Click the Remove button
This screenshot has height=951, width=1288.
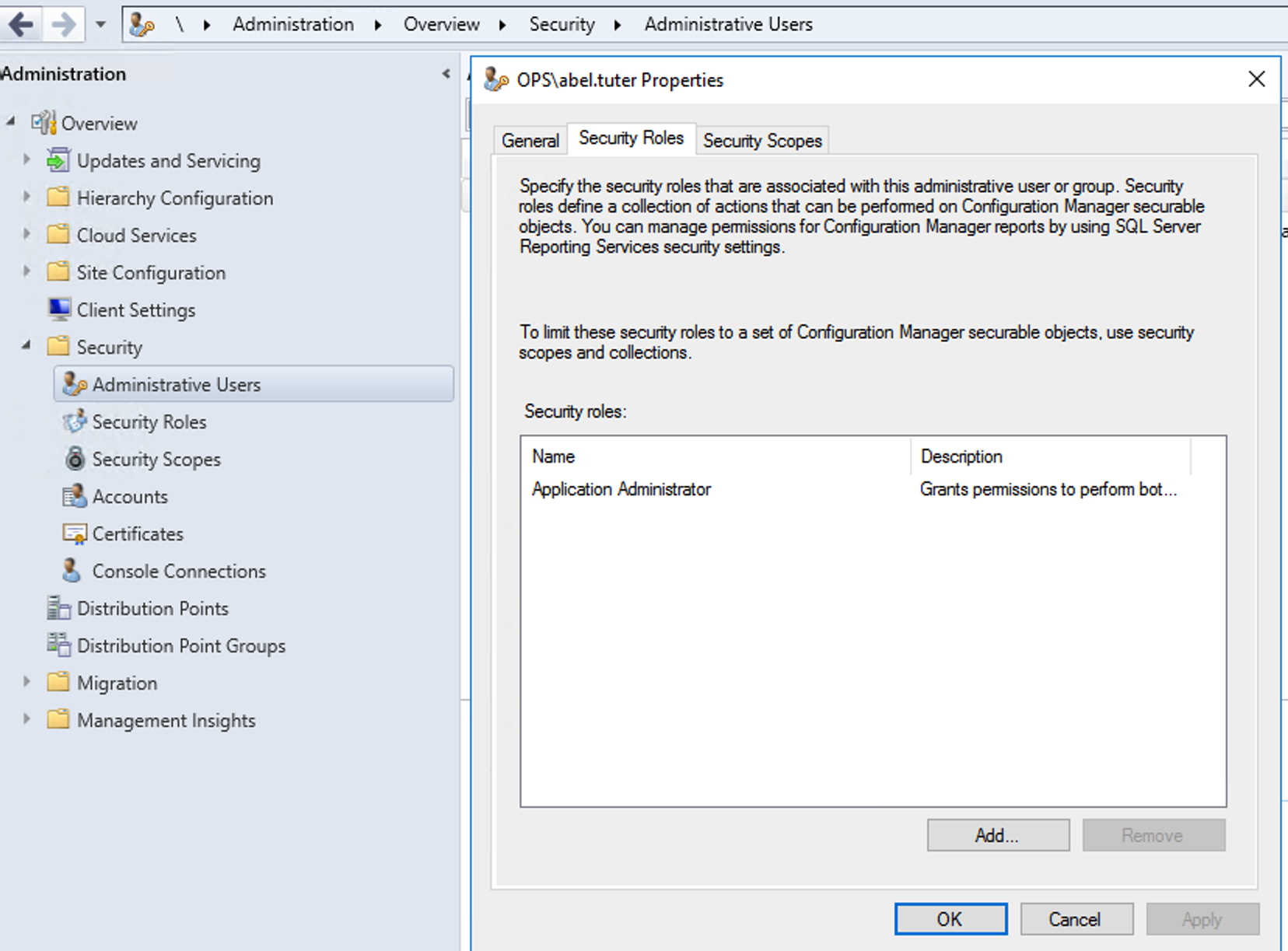click(x=1153, y=835)
